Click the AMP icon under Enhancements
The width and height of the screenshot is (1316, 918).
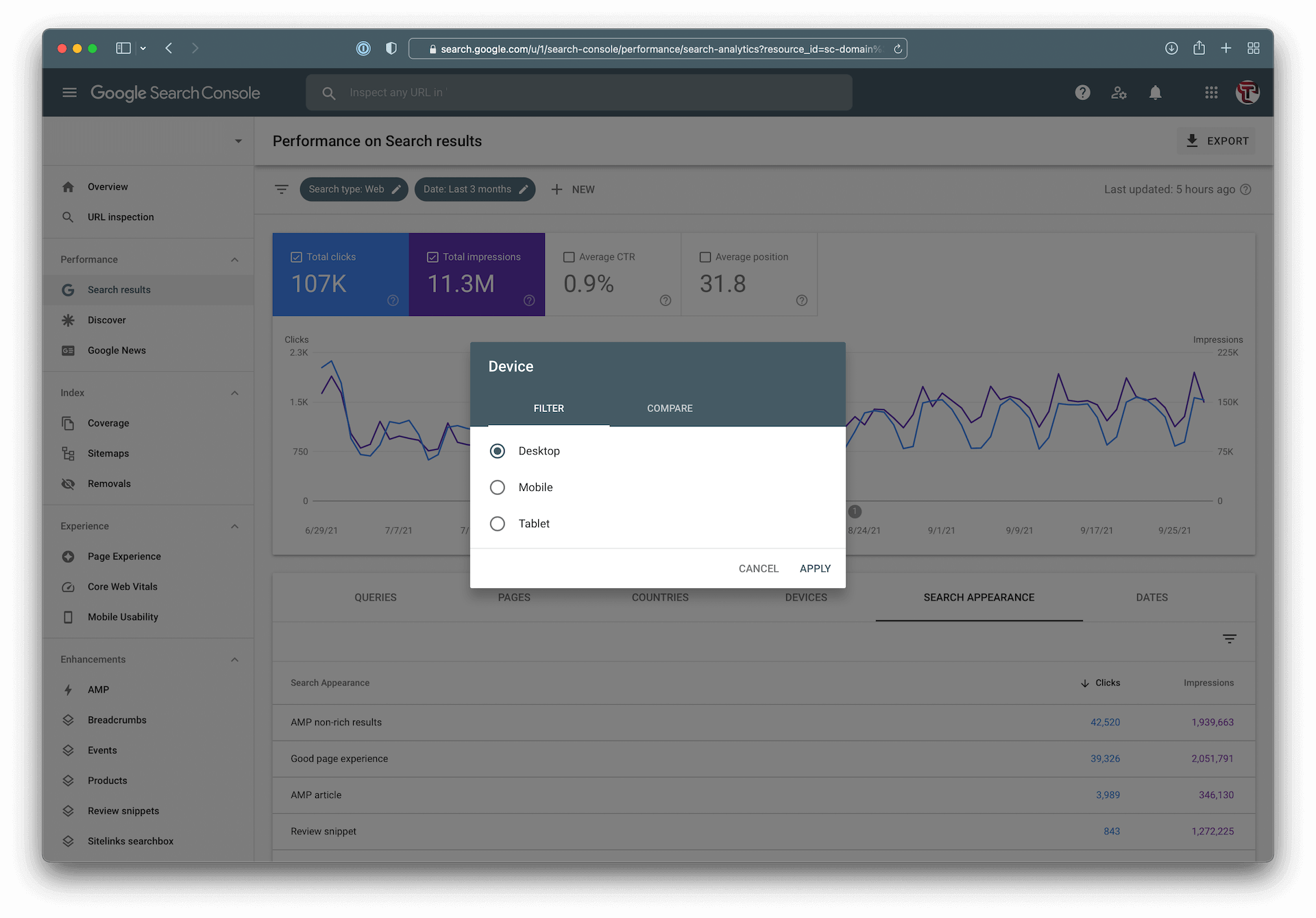coord(69,689)
